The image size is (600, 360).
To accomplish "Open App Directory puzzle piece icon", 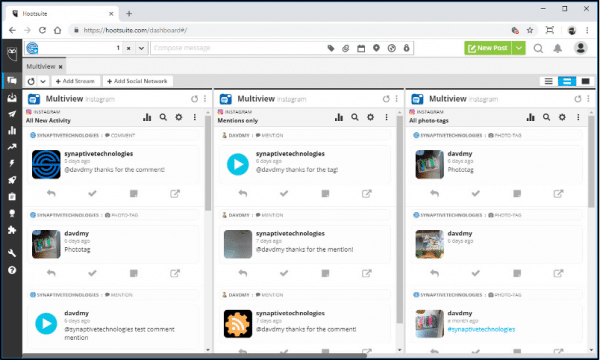I will [12, 230].
